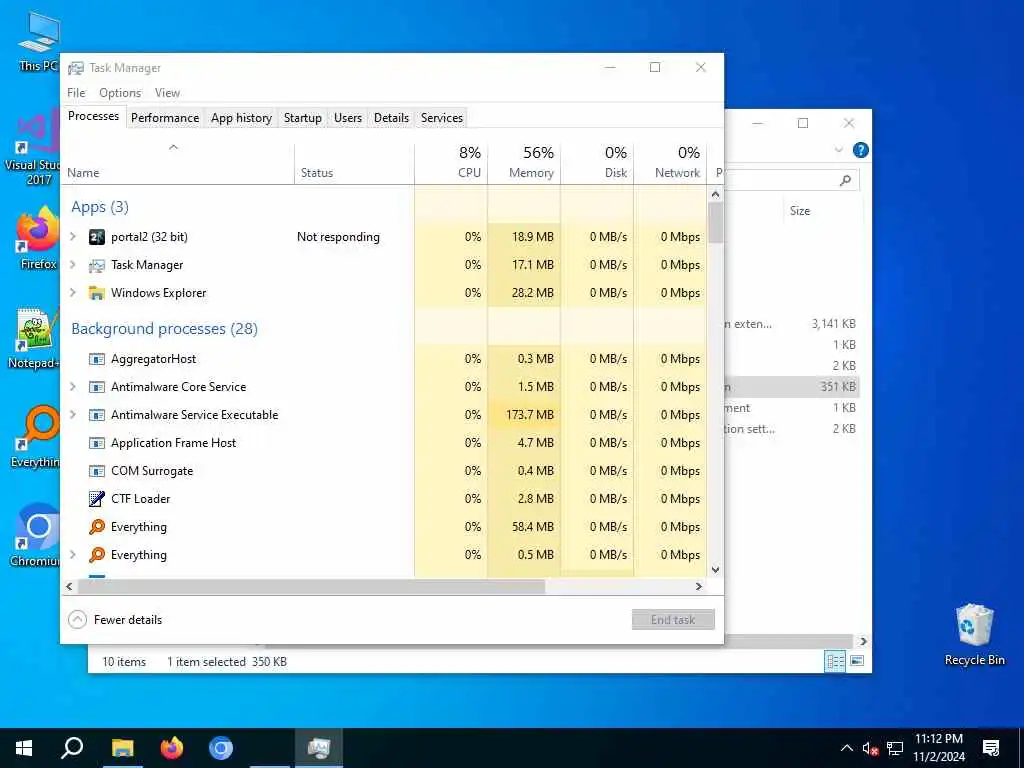Open the notification center icon
This screenshot has width=1024, height=768.
tap(991, 748)
